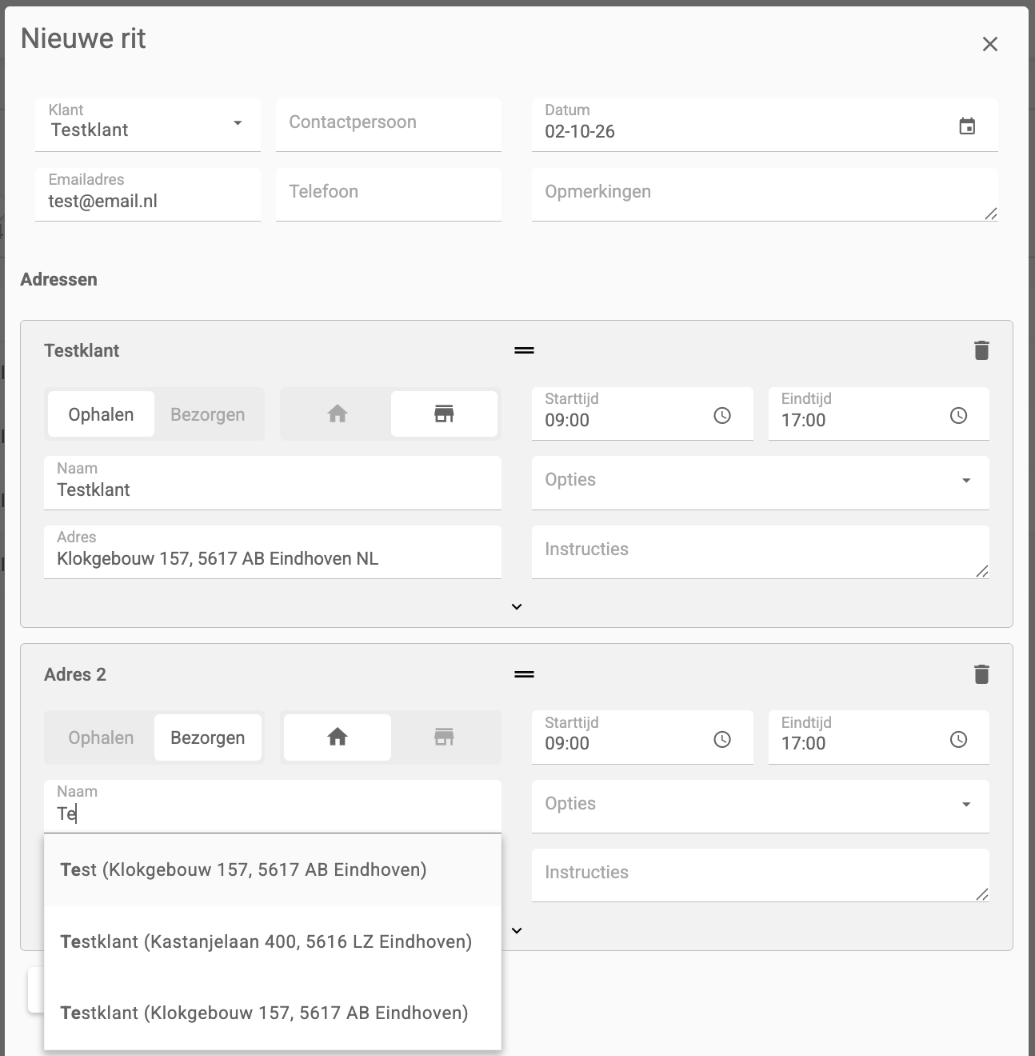Delete the Testklant address card

981,350
